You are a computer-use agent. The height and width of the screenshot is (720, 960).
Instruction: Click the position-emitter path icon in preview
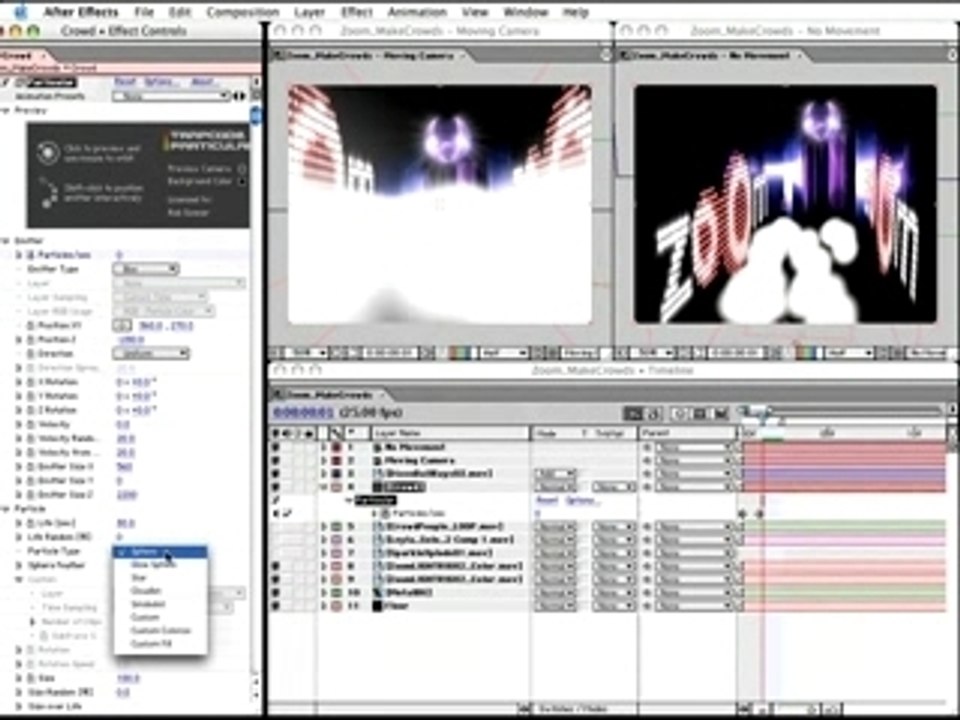point(48,193)
